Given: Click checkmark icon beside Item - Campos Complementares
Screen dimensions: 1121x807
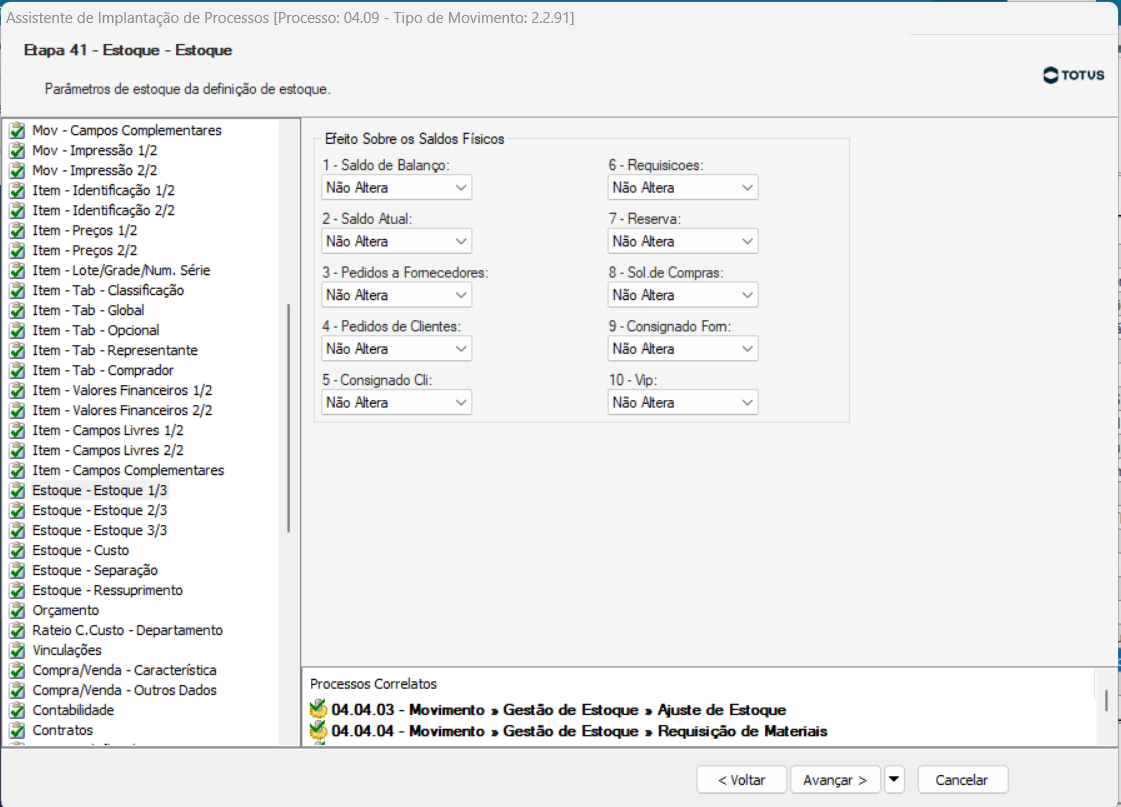Looking at the screenshot, I should click(17, 471).
